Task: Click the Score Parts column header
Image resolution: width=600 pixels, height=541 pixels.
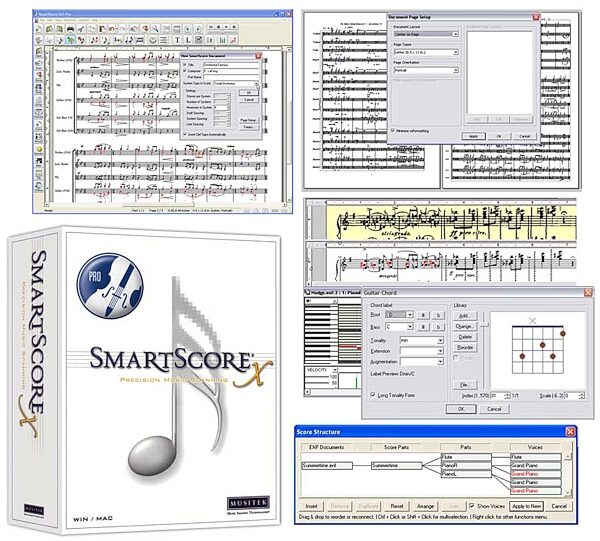Action: pyautogui.click(x=396, y=447)
